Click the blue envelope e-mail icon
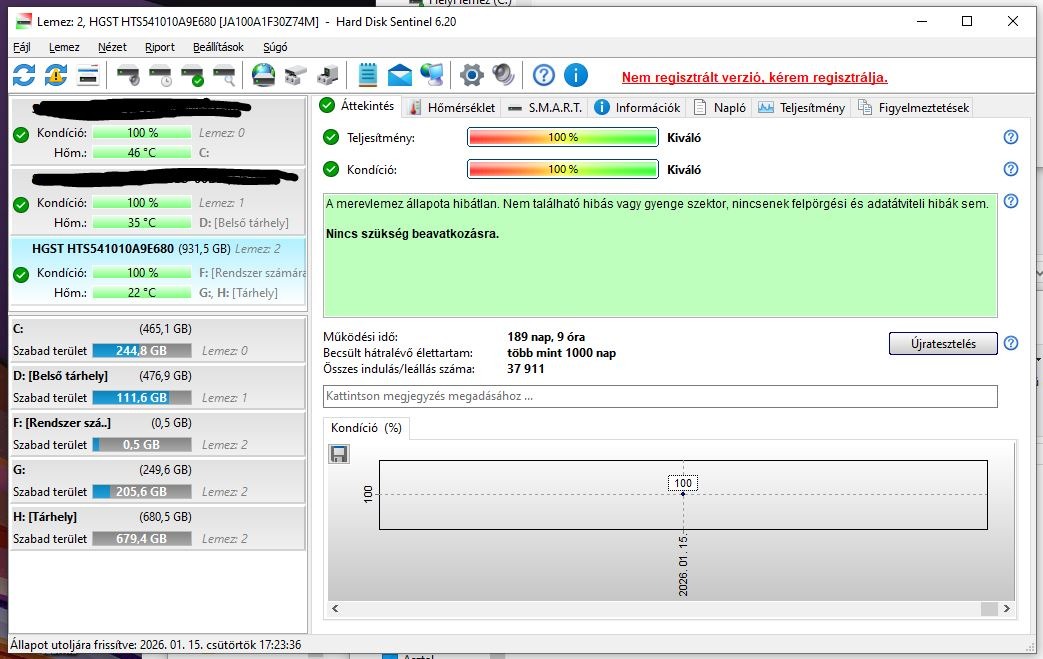Viewport: 1043px width, 659px height. coord(400,75)
